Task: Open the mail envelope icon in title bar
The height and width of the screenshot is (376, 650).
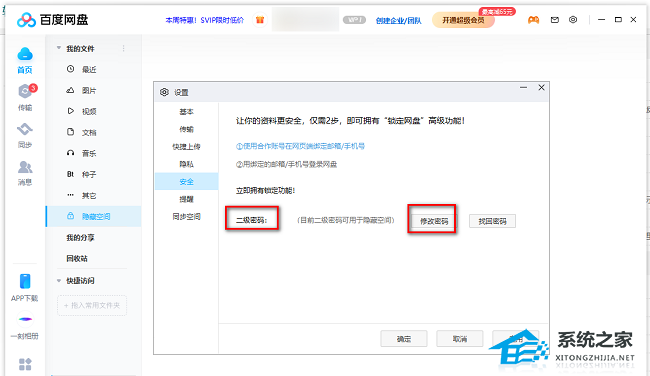Action: [555, 19]
